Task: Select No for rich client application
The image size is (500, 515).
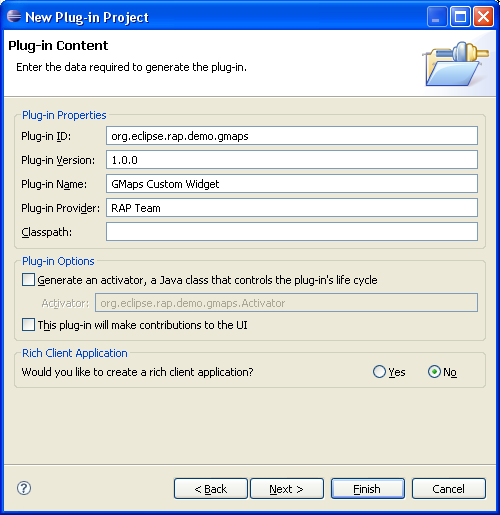Action: click(x=434, y=372)
